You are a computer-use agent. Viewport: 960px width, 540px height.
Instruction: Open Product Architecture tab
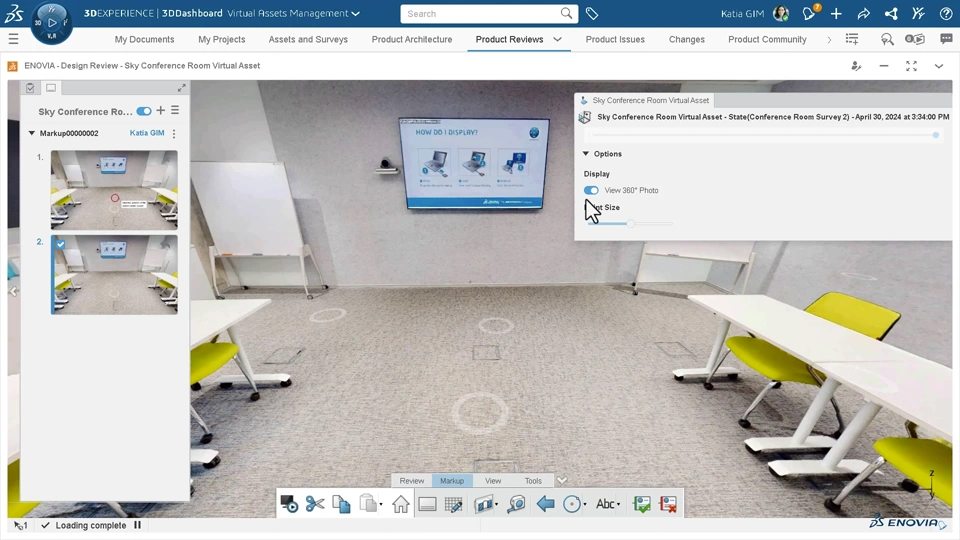click(x=412, y=39)
